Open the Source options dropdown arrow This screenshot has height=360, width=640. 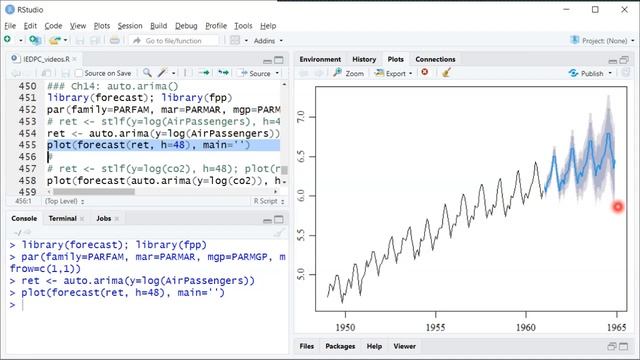coord(277,73)
